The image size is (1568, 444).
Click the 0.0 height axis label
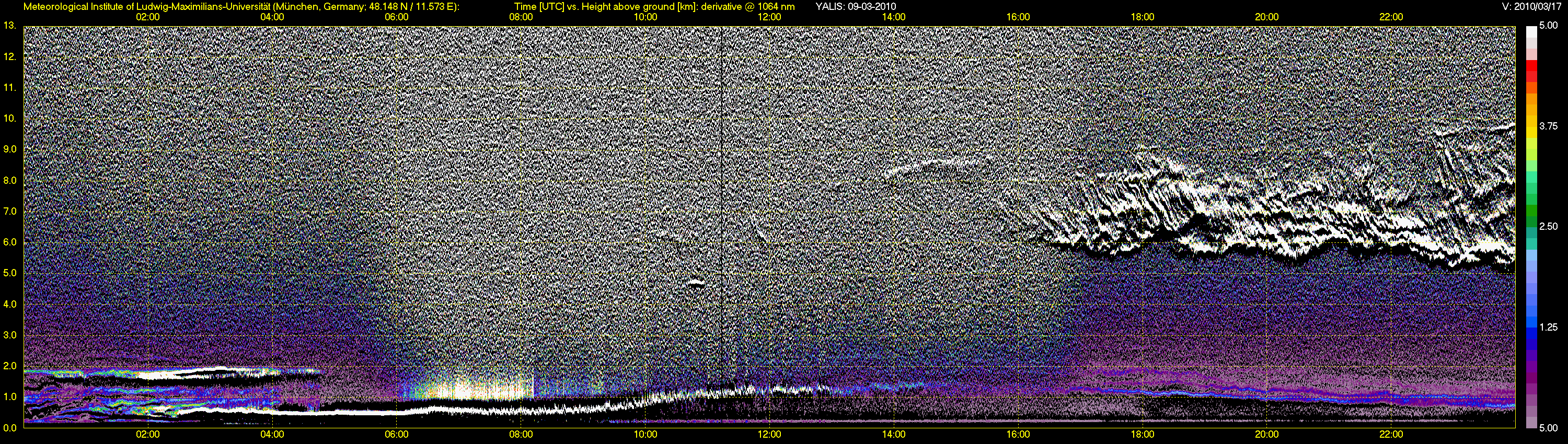[x=10, y=428]
